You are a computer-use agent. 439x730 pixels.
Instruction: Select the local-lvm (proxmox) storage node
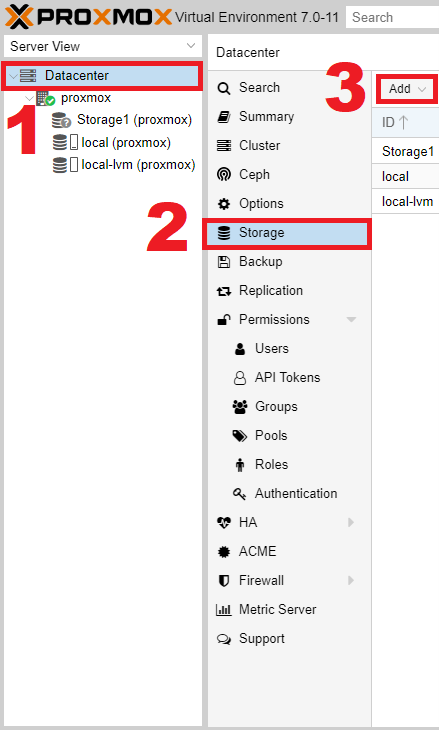124,165
